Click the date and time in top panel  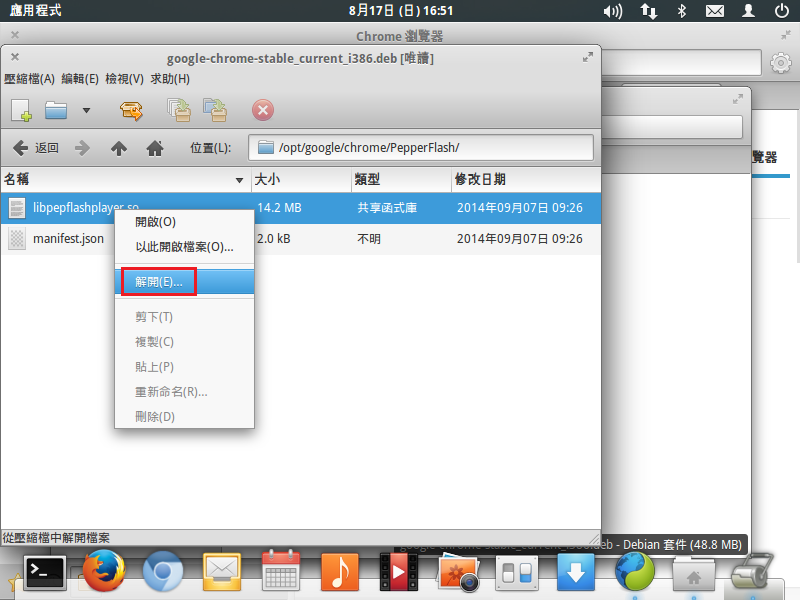pos(401,11)
